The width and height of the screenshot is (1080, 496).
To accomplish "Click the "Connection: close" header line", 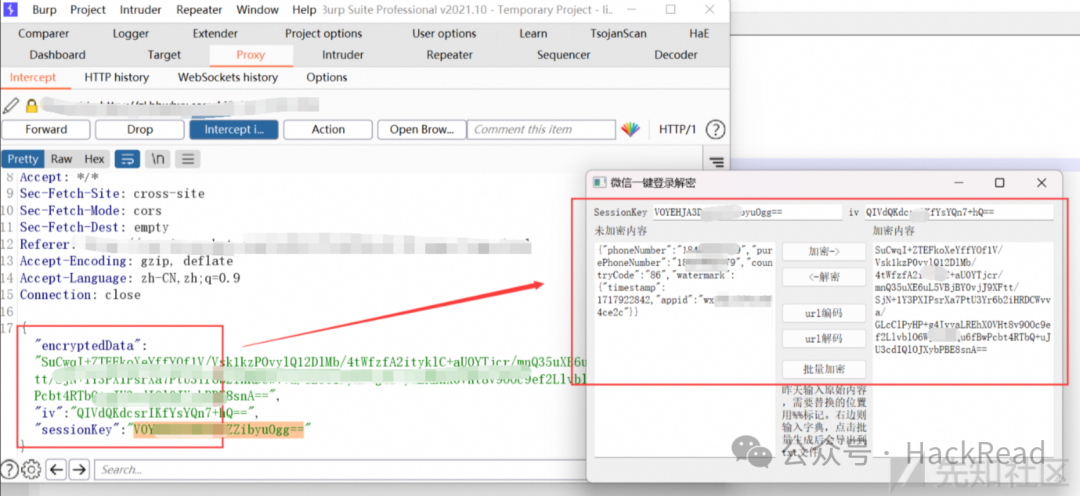I will (x=80, y=295).
